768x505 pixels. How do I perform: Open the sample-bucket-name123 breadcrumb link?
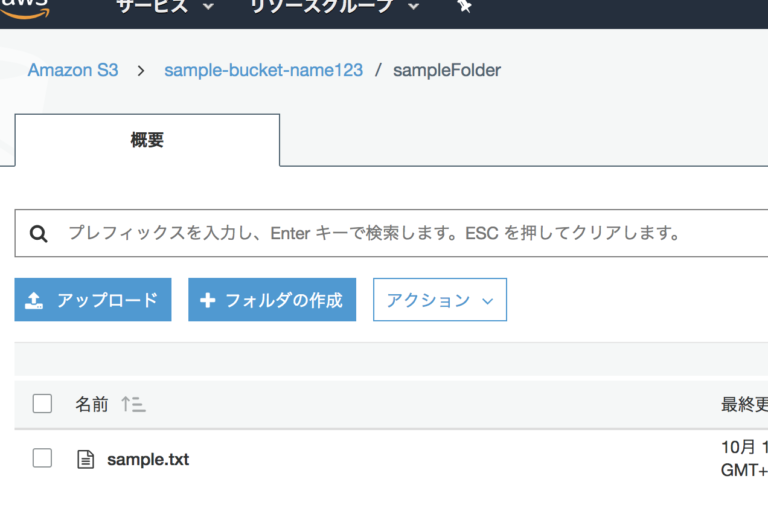click(x=263, y=70)
